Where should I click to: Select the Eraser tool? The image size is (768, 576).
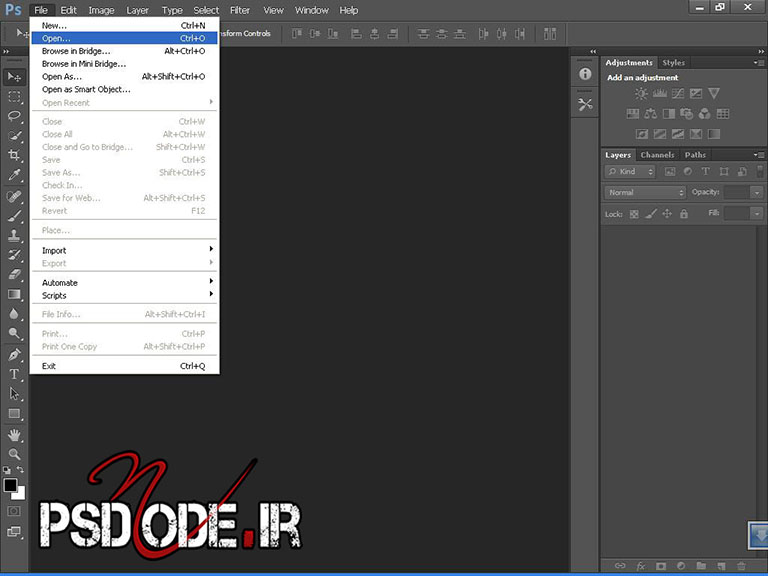click(14, 275)
